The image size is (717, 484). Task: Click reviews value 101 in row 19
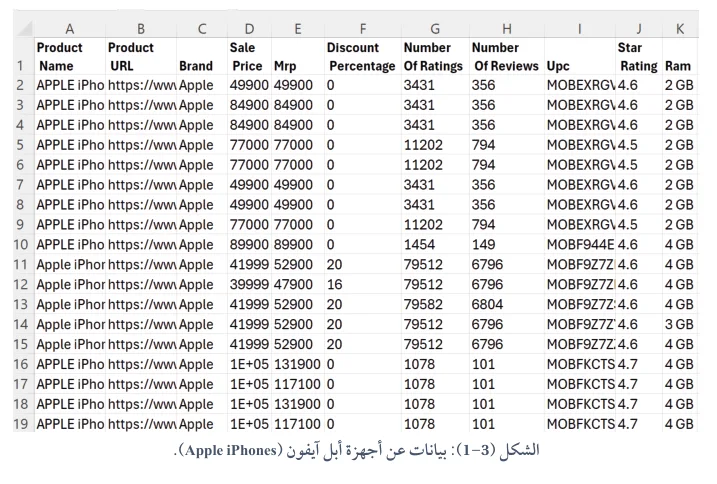[507, 424]
